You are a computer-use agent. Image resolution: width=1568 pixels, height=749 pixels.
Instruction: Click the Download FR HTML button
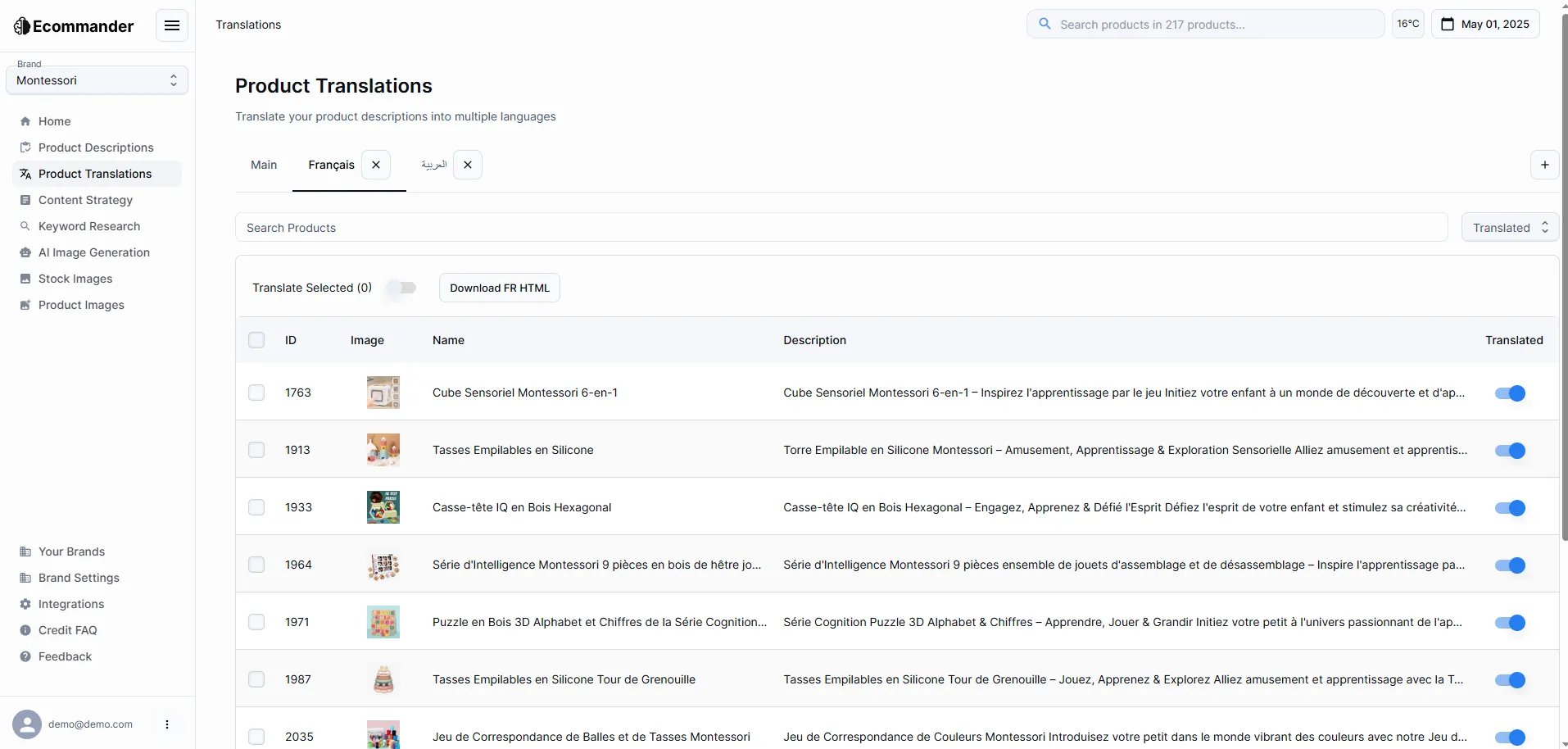tap(500, 288)
